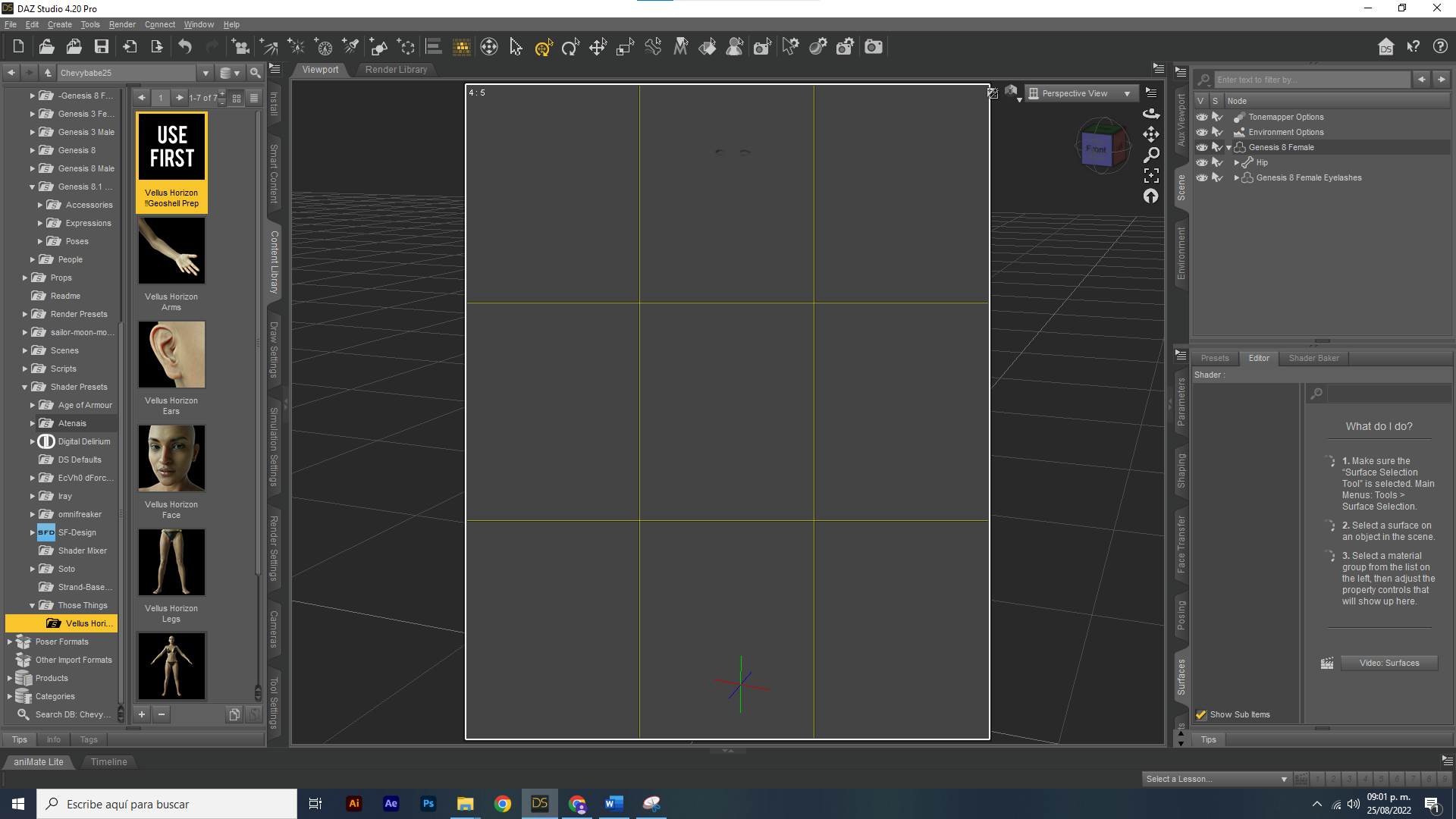Select the Scale tool icon
The width and height of the screenshot is (1456, 819).
click(625, 47)
